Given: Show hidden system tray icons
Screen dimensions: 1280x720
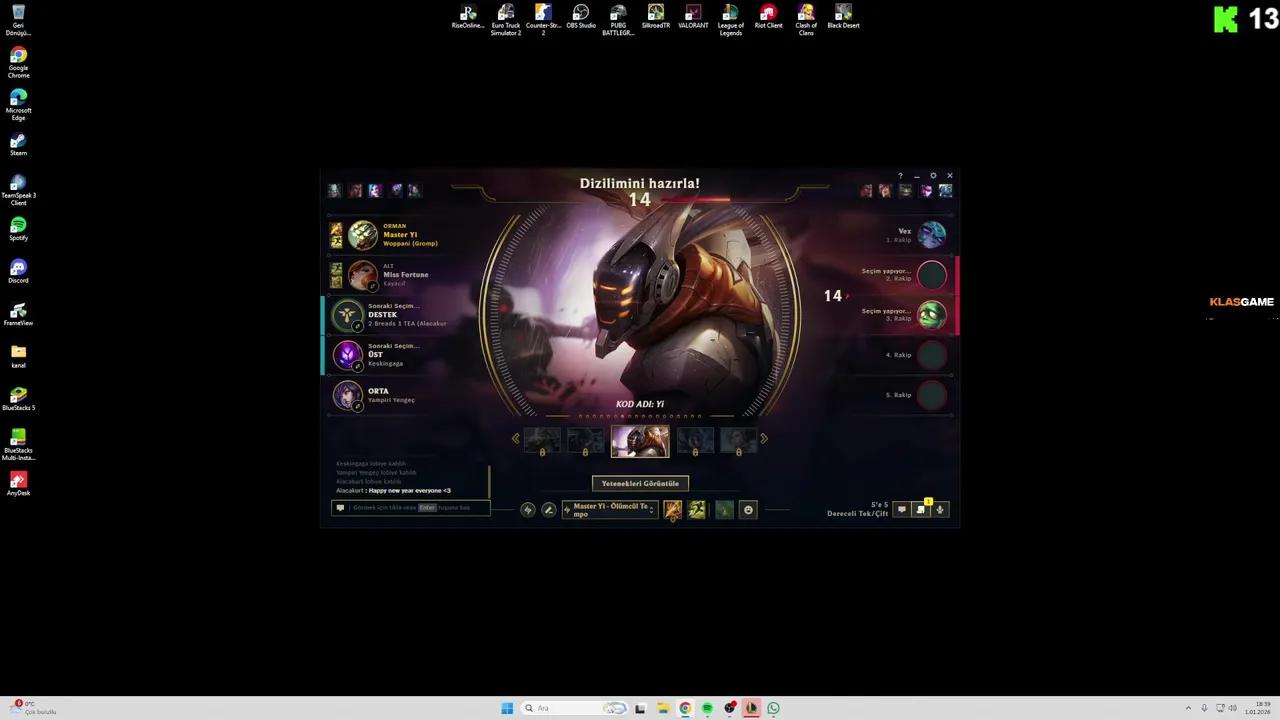Looking at the screenshot, I should click(x=1188, y=708).
